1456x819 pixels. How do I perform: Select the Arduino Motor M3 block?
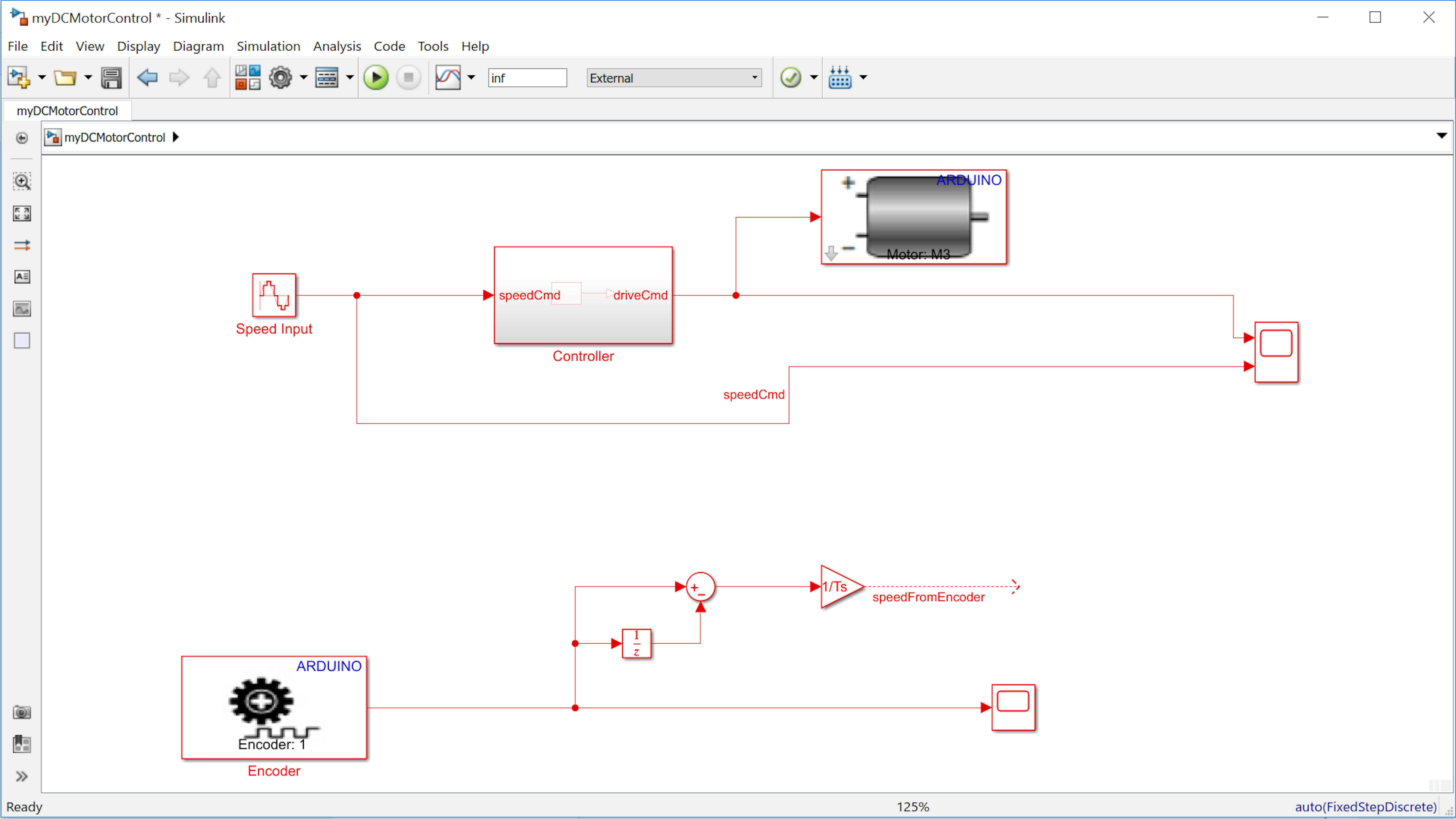pyautogui.click(x=914, y=217)
